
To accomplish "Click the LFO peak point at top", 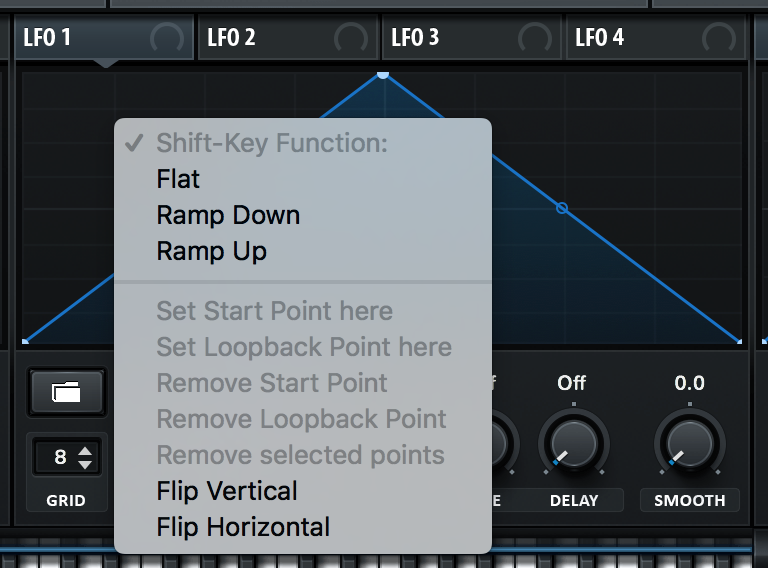I will point(383,75).
